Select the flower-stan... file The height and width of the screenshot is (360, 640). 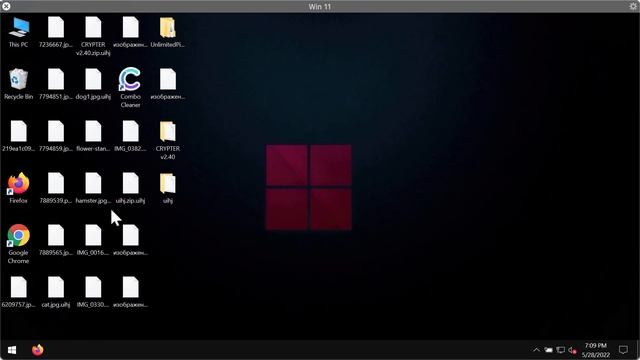tap(93, 136)
